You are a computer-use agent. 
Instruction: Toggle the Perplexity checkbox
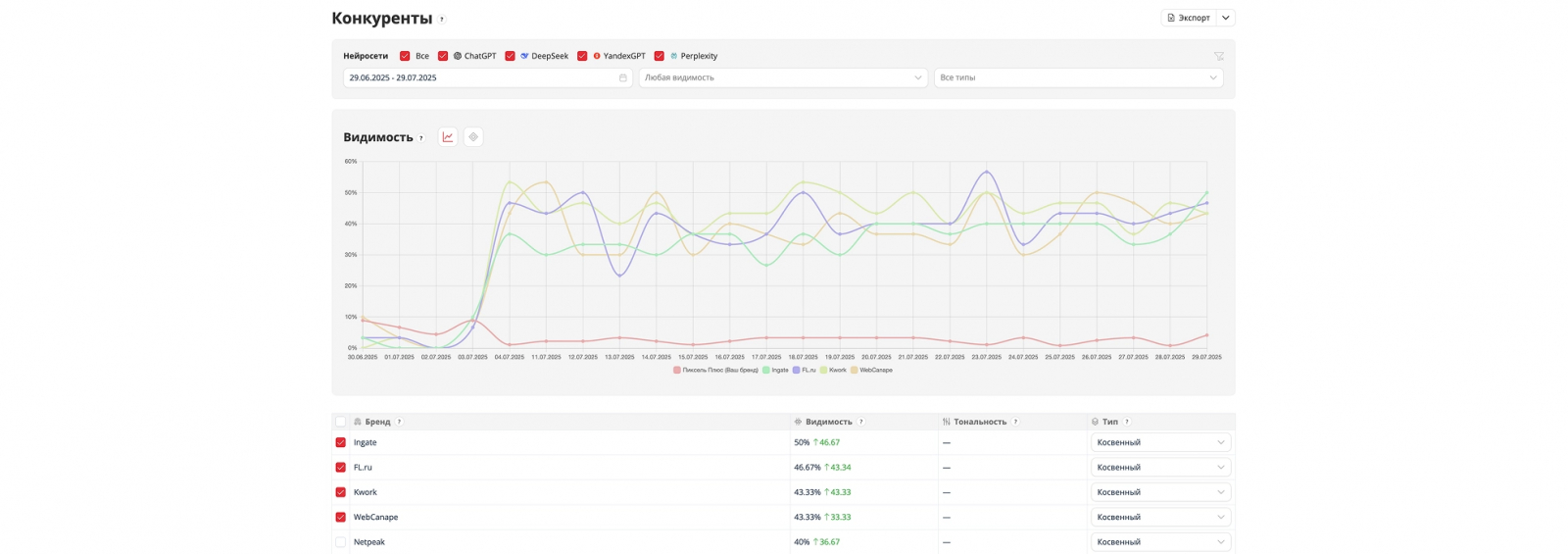660,56
